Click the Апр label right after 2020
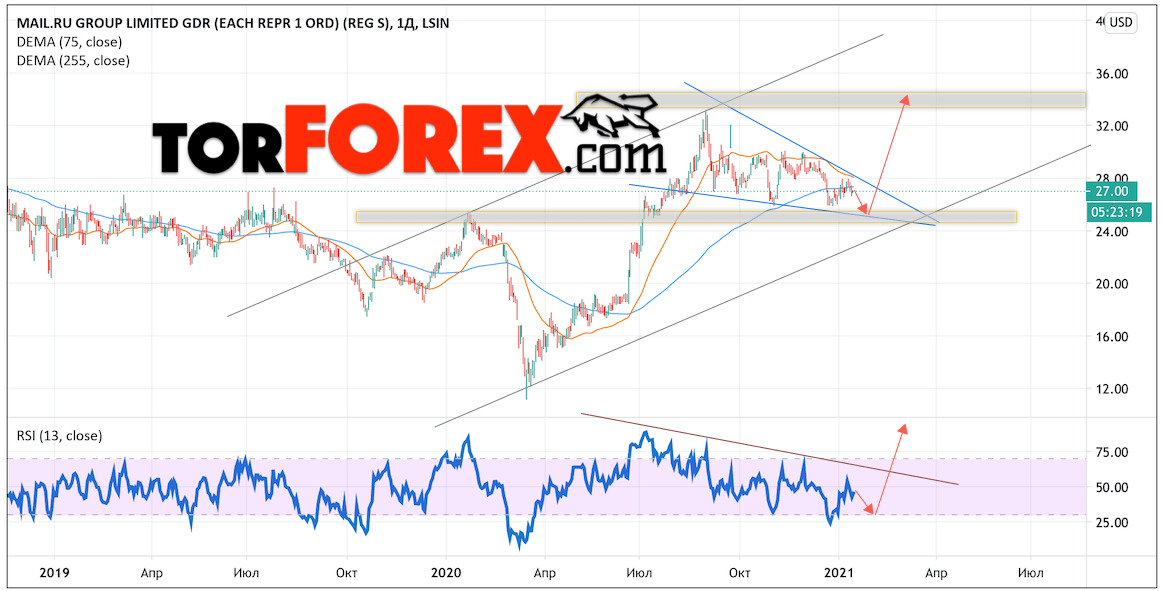 click(x=544, y=573)
